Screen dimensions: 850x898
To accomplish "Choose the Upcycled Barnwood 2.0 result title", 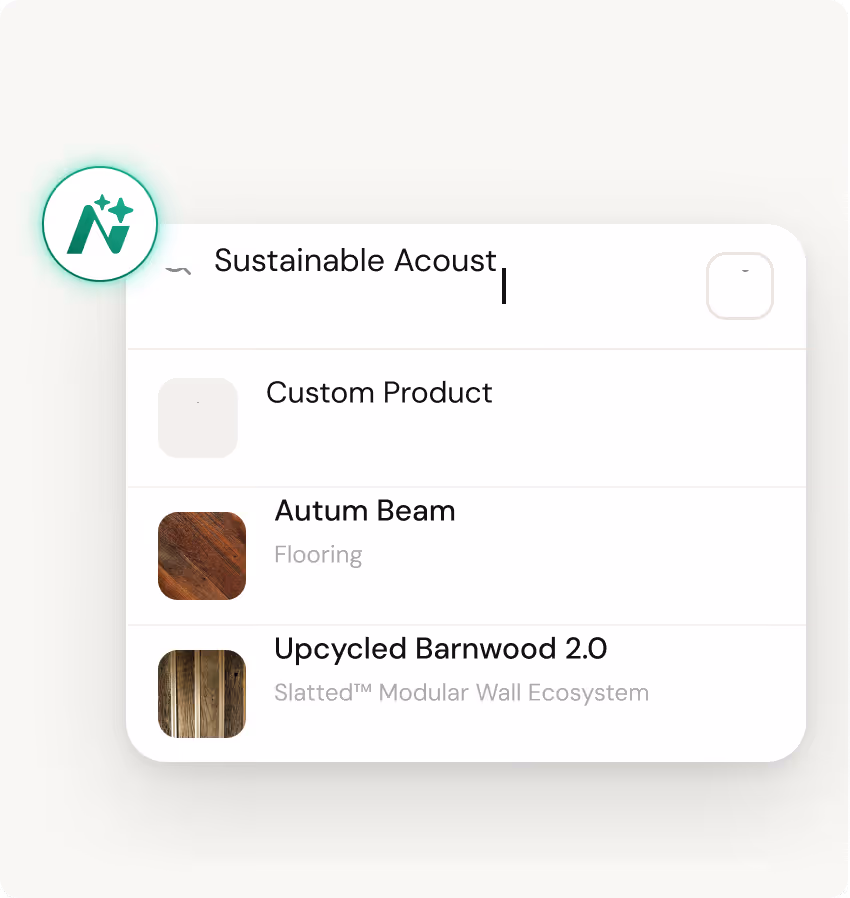I will [x=440, y=649].
